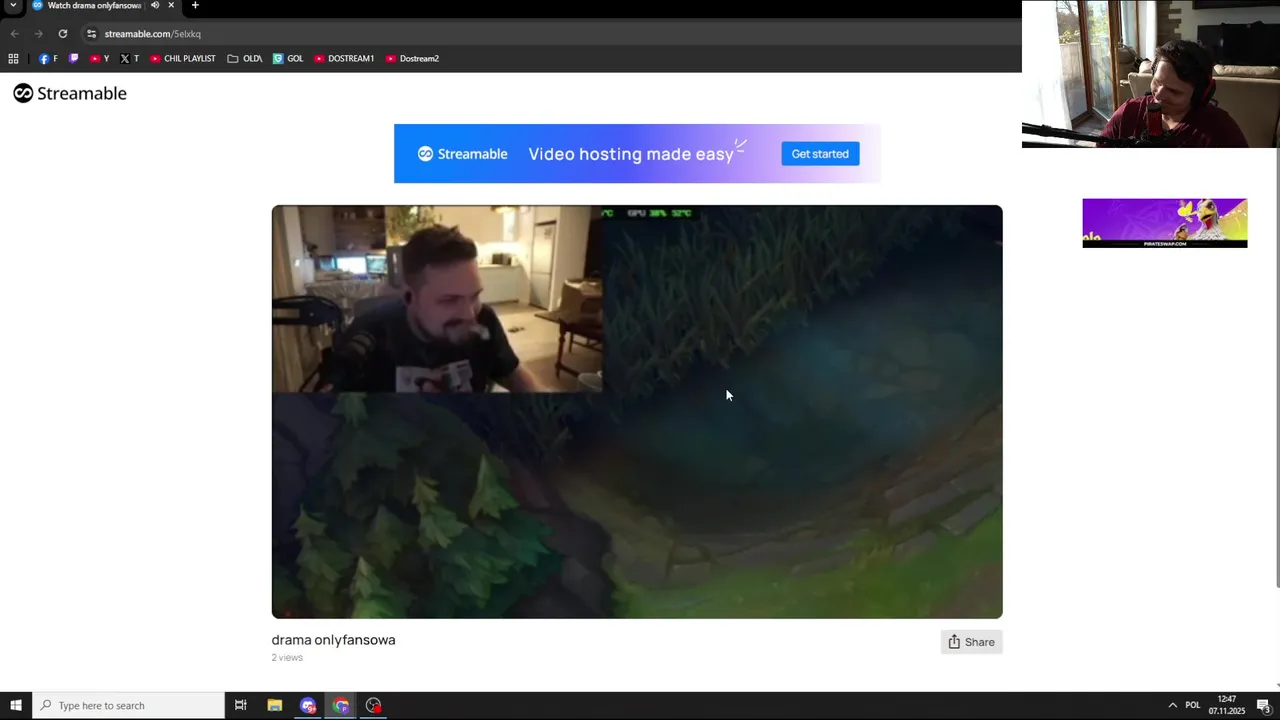This screenshot has height=720, width=1280.
Task: Go back in browser history
Action: 15,34
